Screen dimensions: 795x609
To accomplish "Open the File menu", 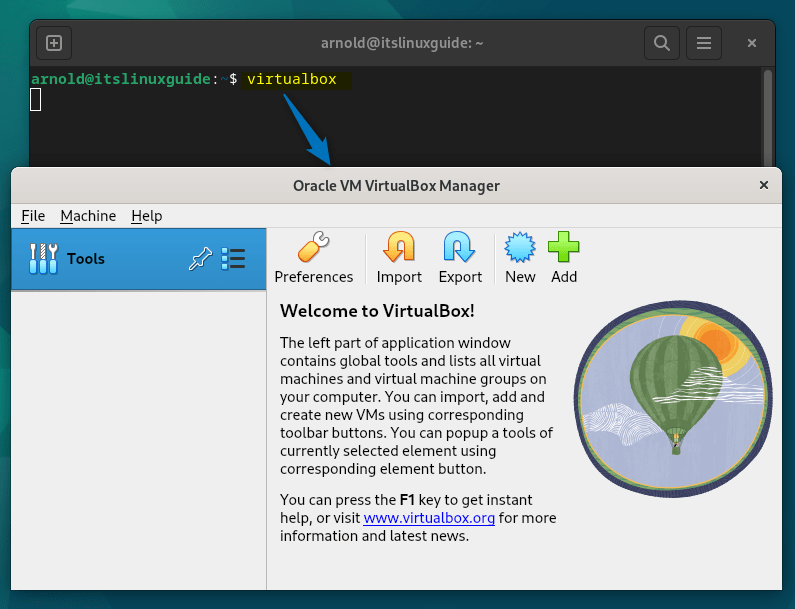I will coord(33,216).
